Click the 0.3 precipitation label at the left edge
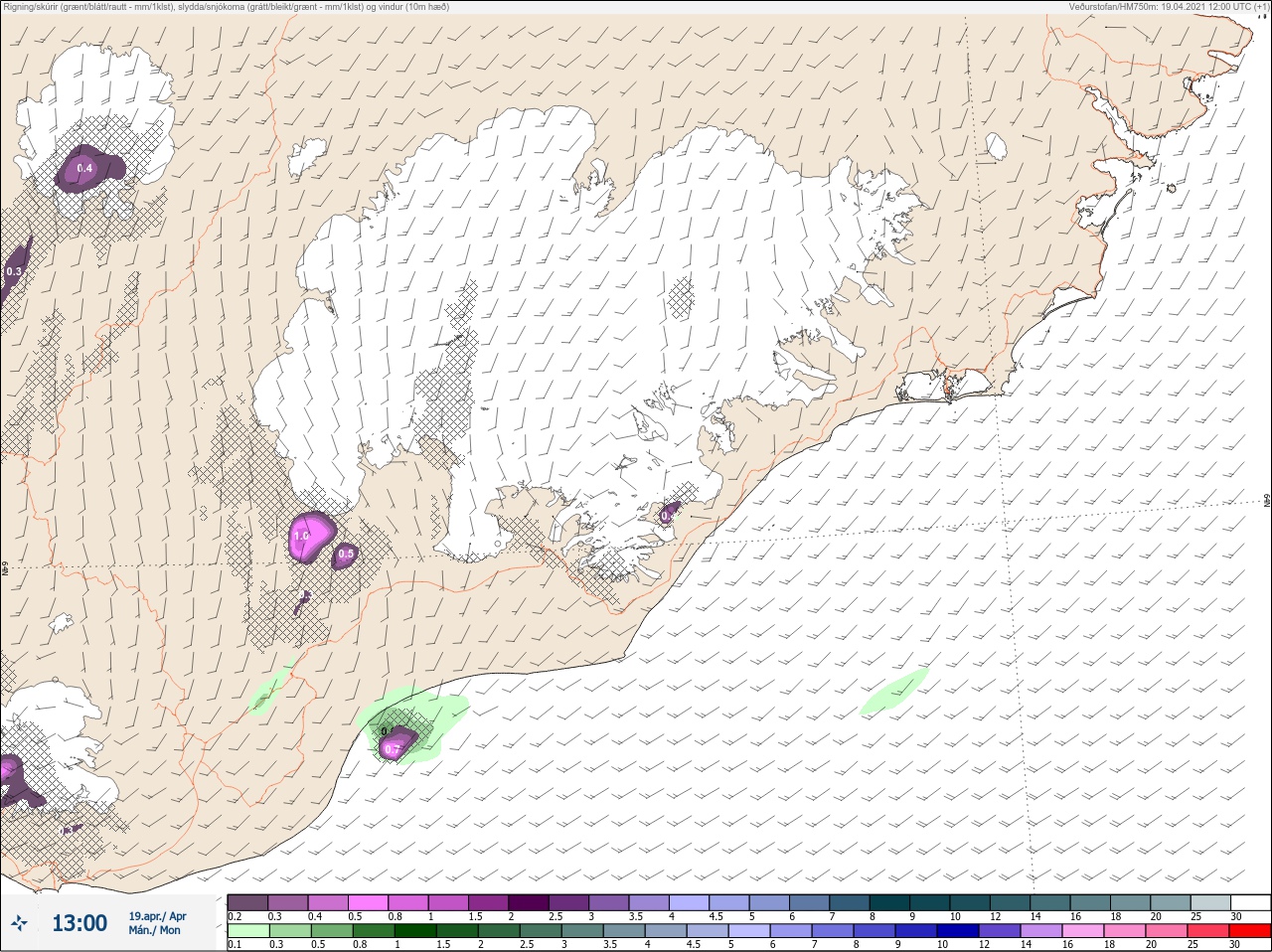1272x952 pixels. pyautogui.click(x=14, y=271)
